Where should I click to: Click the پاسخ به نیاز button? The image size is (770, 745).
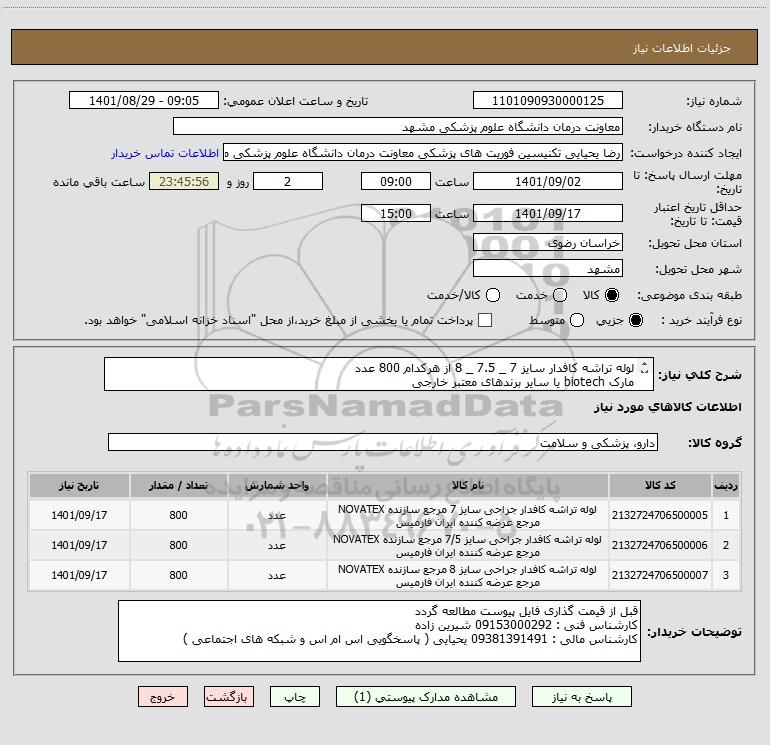[581, 697]
